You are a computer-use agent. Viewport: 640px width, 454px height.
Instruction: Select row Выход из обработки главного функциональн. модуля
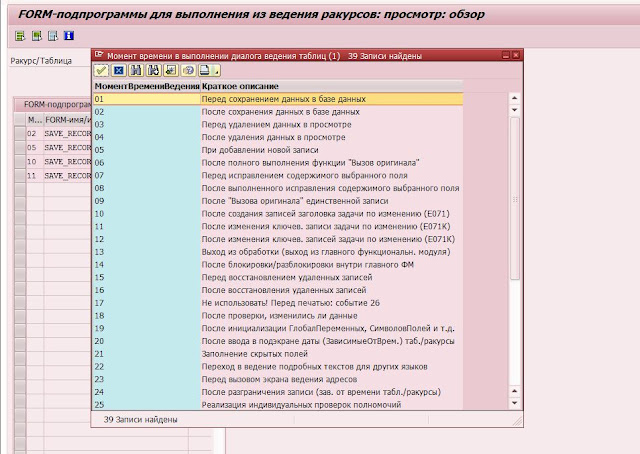point(278,252)
